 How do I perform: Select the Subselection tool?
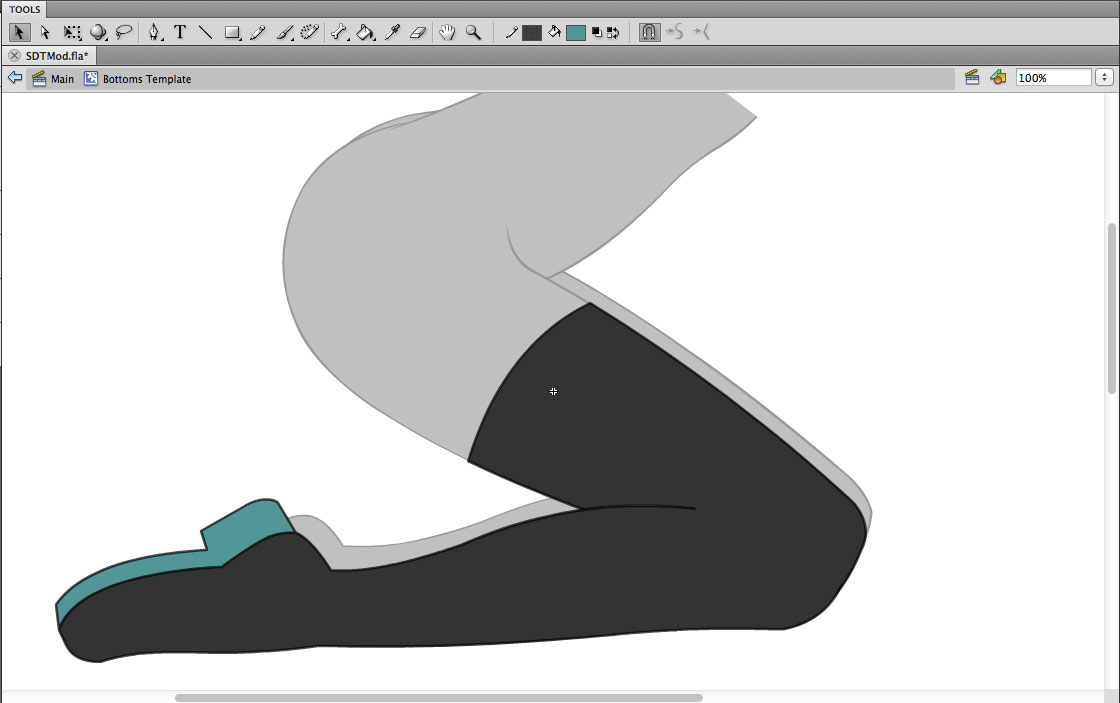45,32
